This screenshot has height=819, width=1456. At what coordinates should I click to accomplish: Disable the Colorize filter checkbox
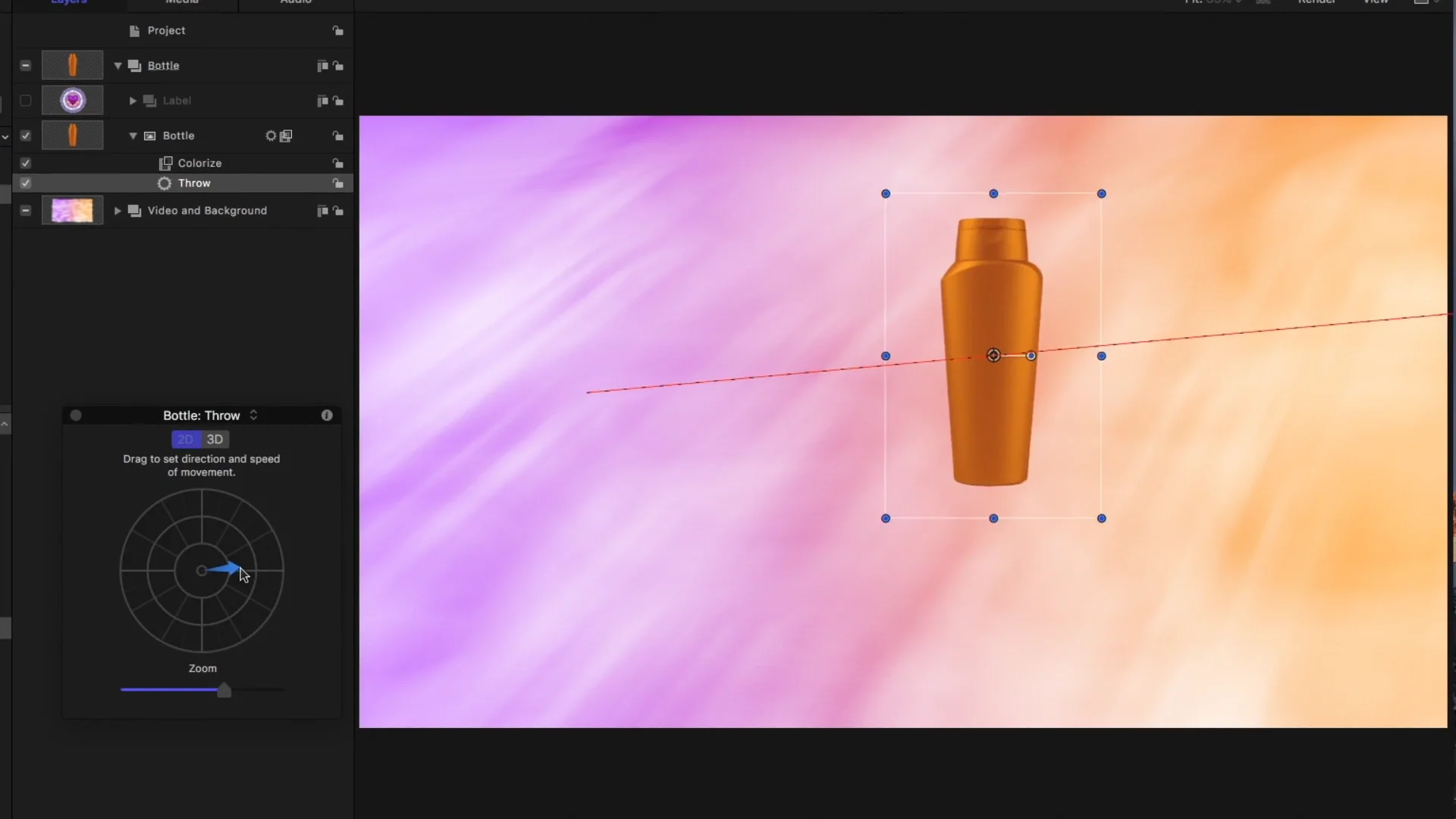click(x=25, y=163)
